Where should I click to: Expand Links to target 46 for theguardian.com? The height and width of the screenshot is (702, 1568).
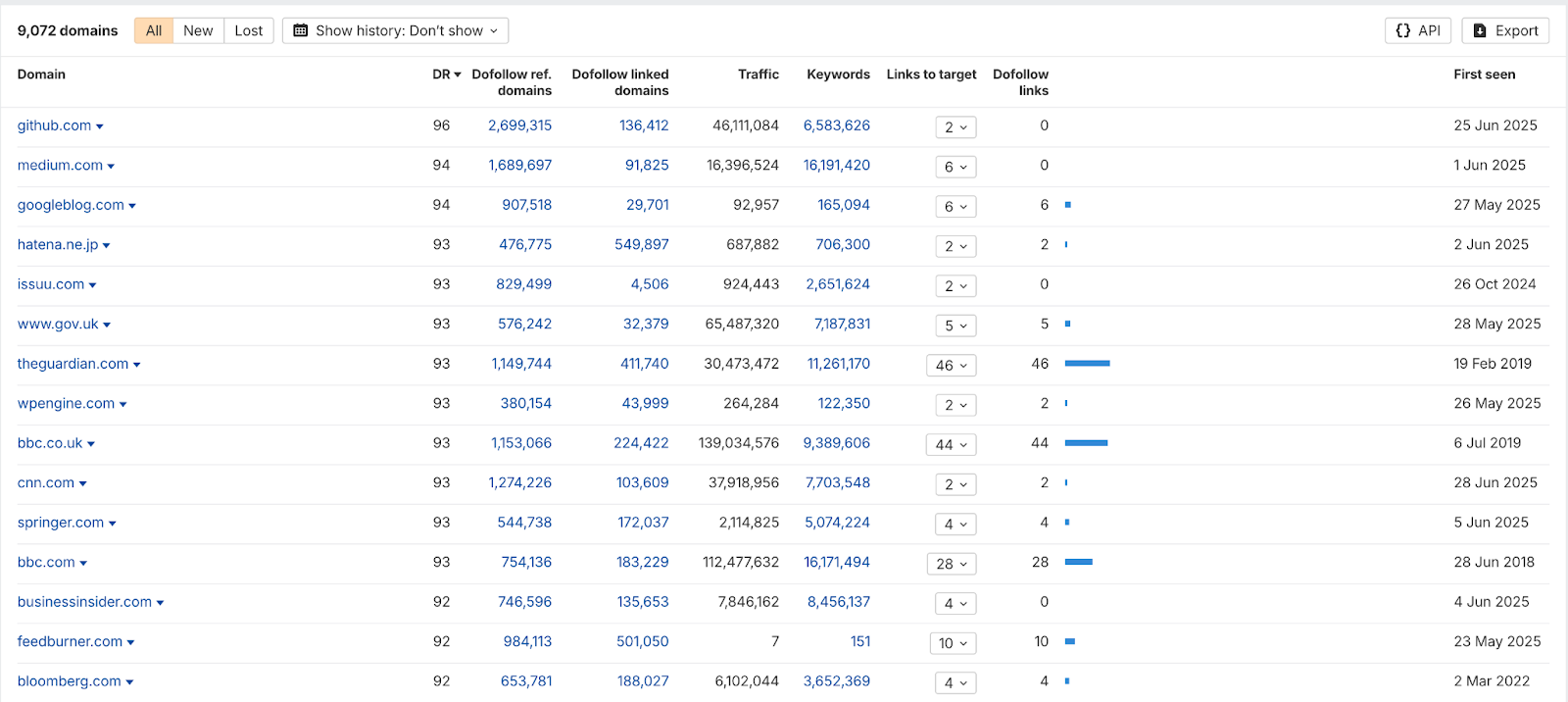[952, 366]
